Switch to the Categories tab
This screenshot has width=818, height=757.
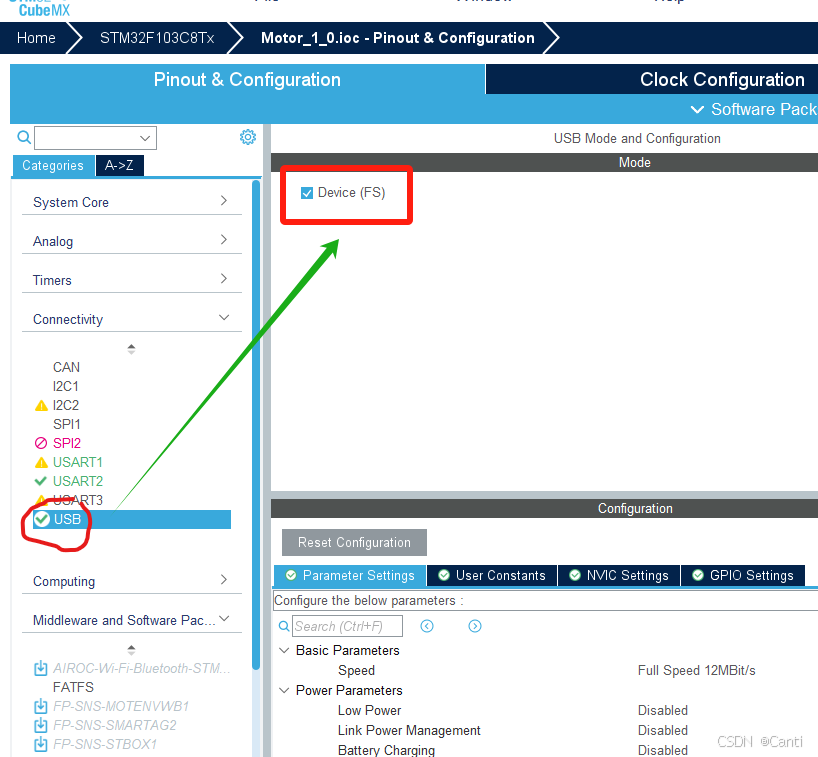pos(53,165)
